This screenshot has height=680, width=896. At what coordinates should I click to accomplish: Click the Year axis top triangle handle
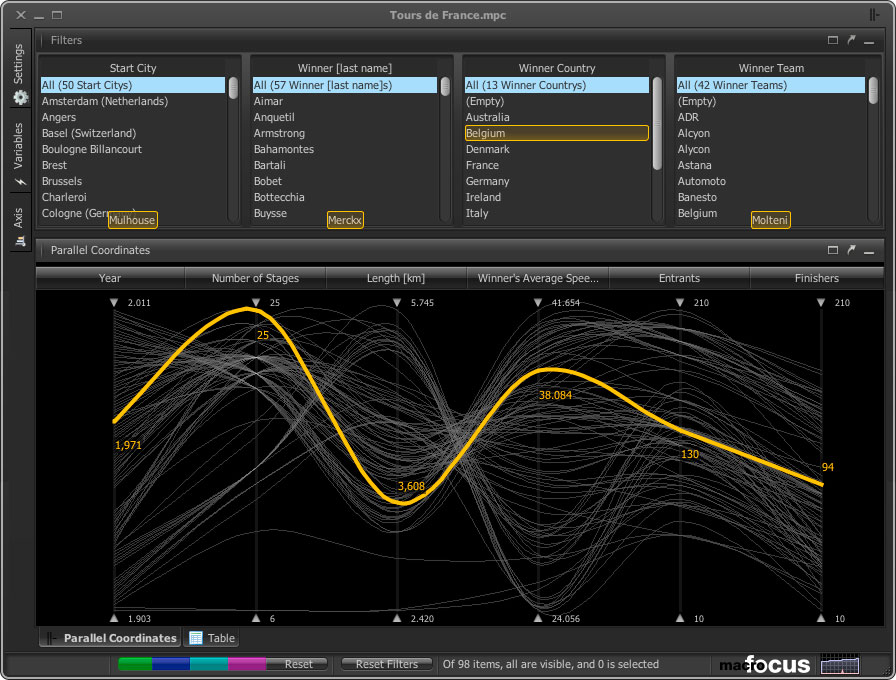(x=114, y=302)
